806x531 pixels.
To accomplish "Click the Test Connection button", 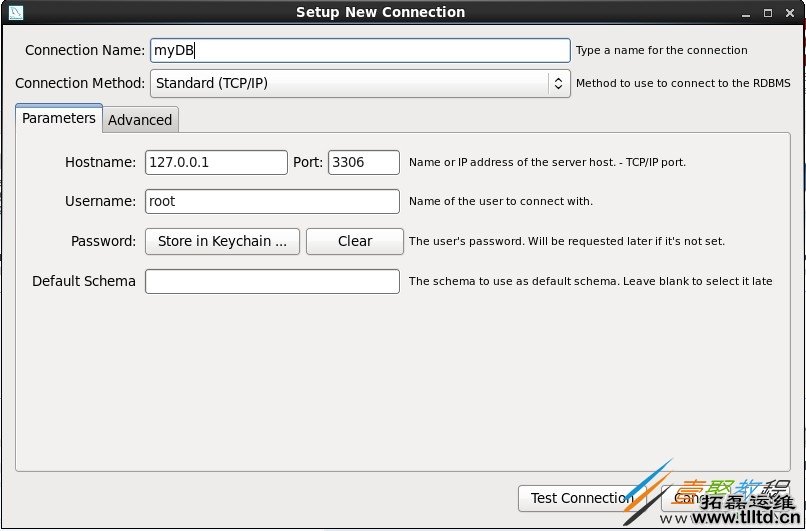I will pyautogui.click(x=582, y=498).
